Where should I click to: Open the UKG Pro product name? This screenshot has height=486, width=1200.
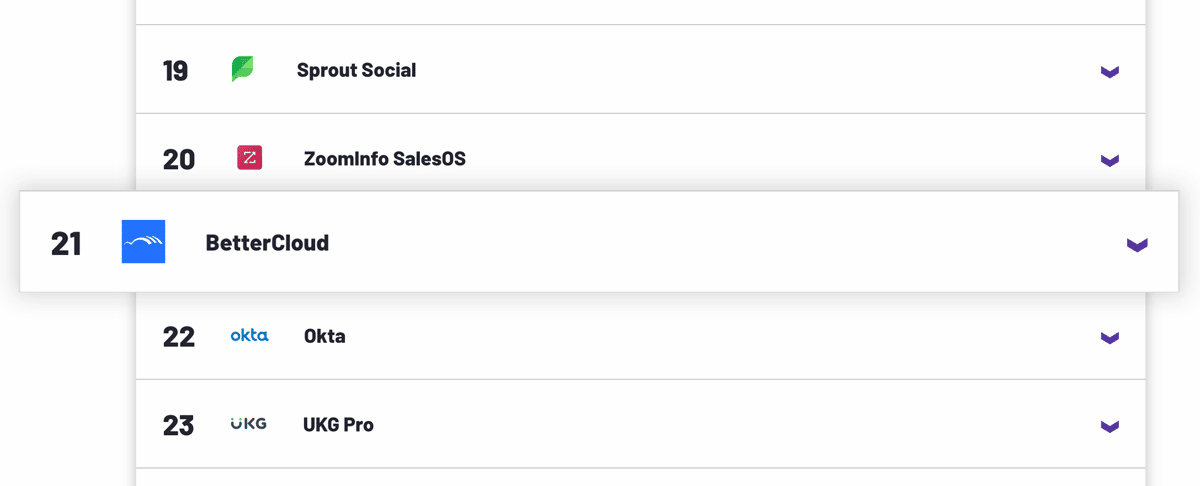tap(338, 425)
